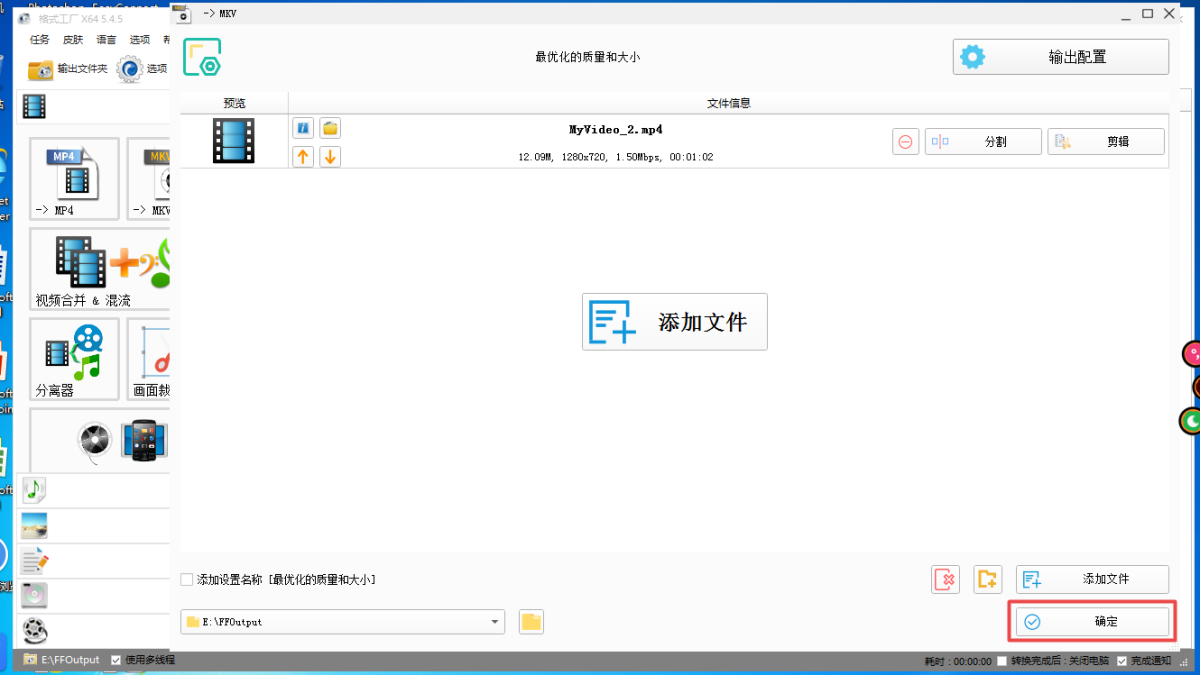Open 输出配置 settings

[1060, 57]
